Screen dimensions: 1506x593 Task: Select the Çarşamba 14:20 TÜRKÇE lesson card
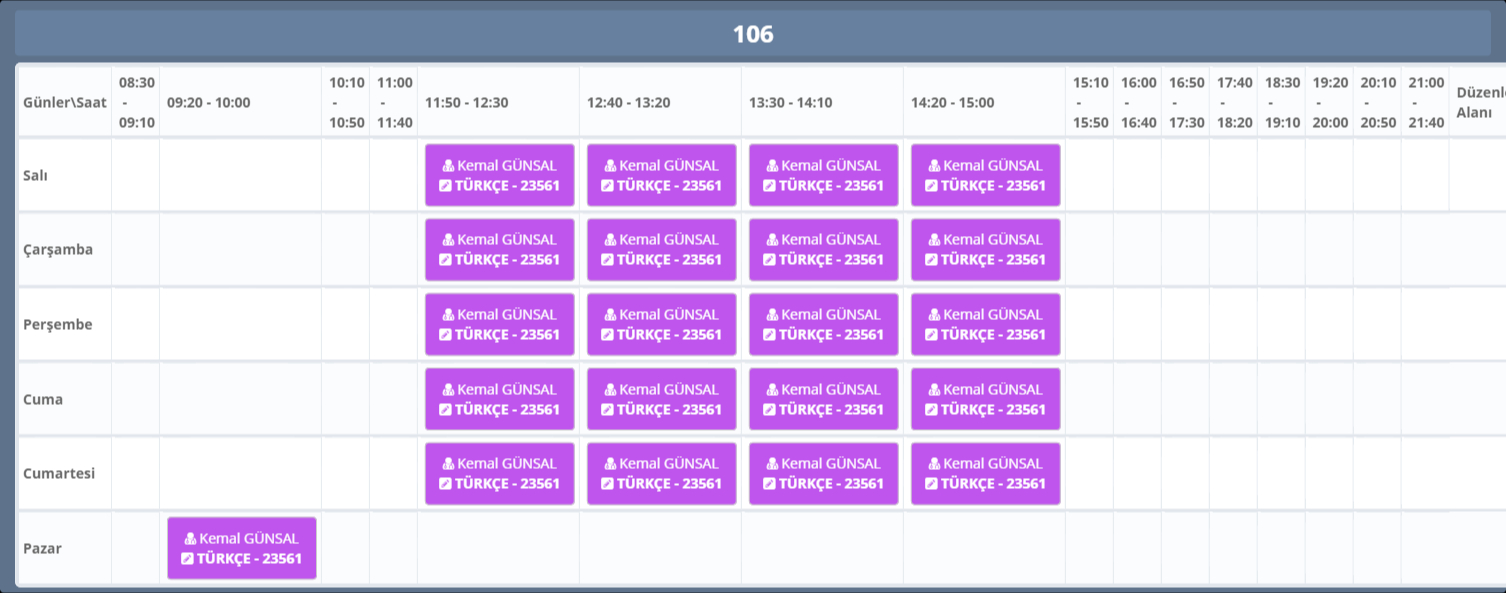[x=986, y=250]
